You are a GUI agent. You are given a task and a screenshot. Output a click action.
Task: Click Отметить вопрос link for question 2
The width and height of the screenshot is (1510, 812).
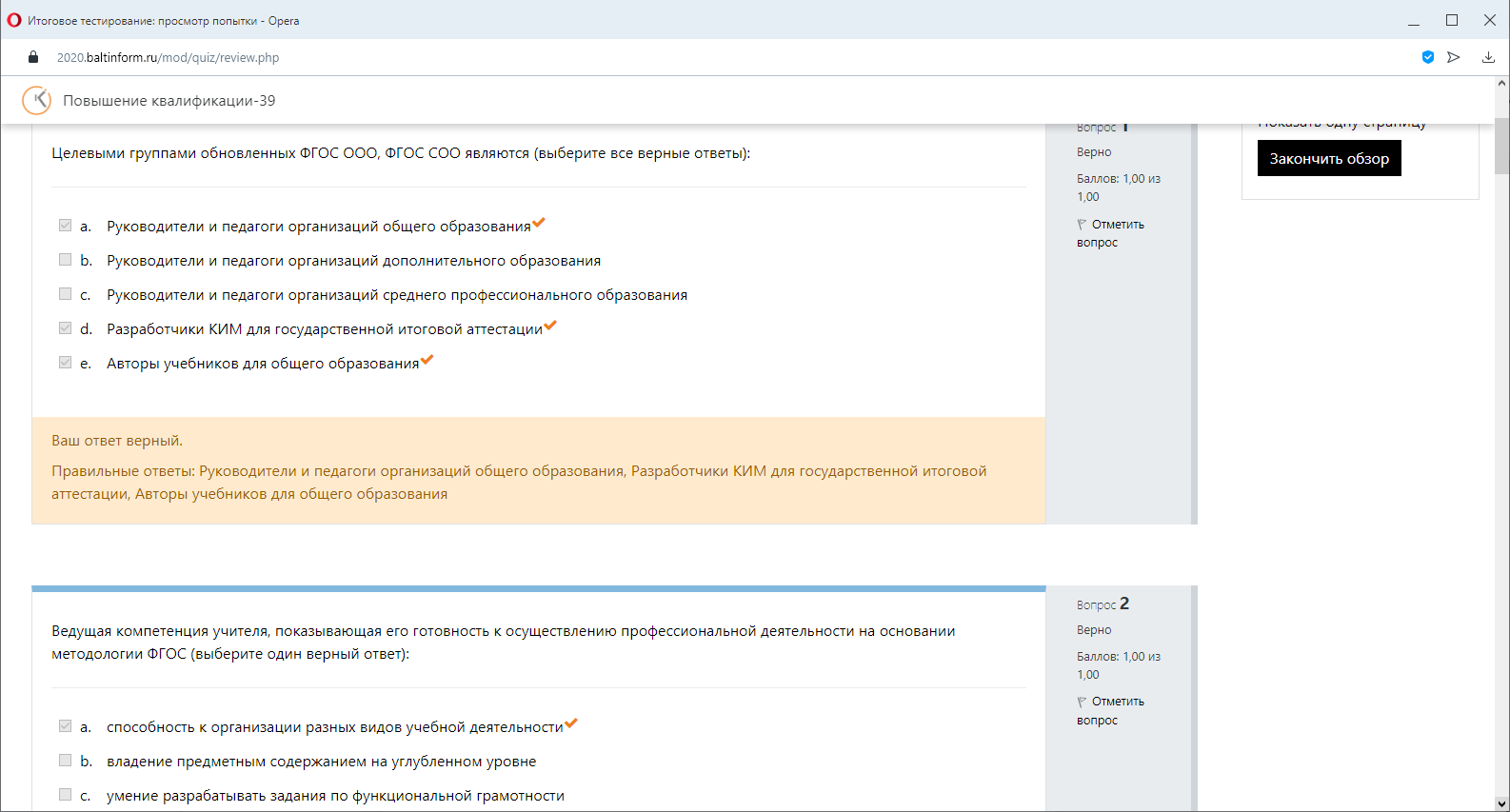click(x=1110, y=710)
